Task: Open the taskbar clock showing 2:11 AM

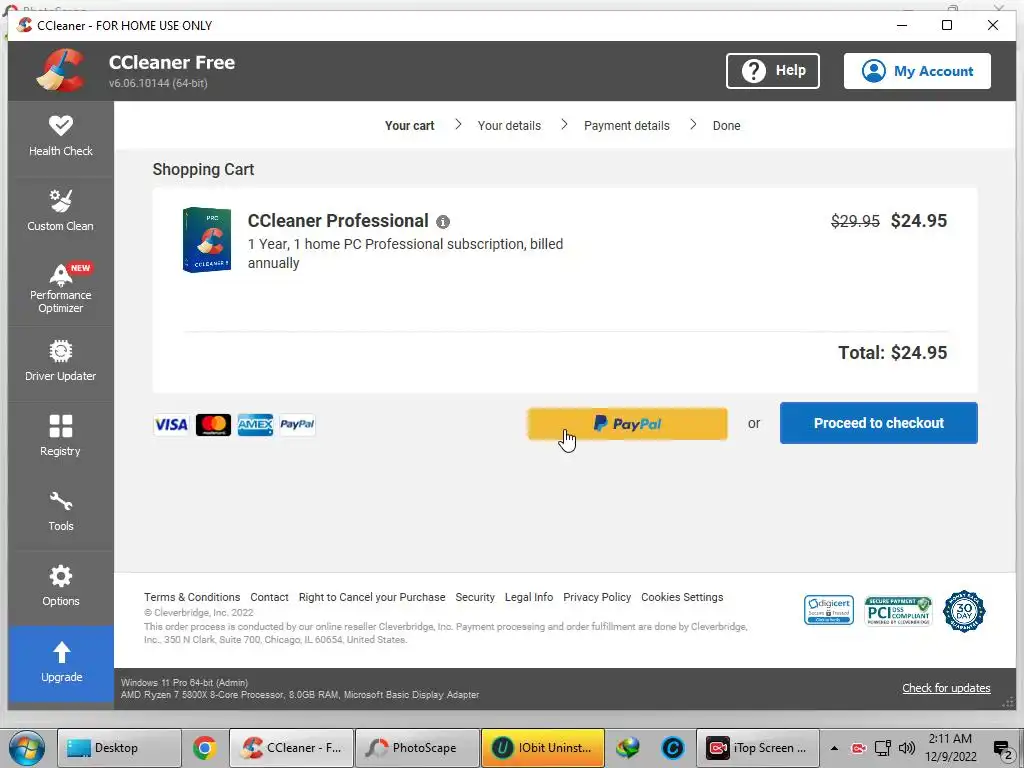Action: [x=950, y=748]
